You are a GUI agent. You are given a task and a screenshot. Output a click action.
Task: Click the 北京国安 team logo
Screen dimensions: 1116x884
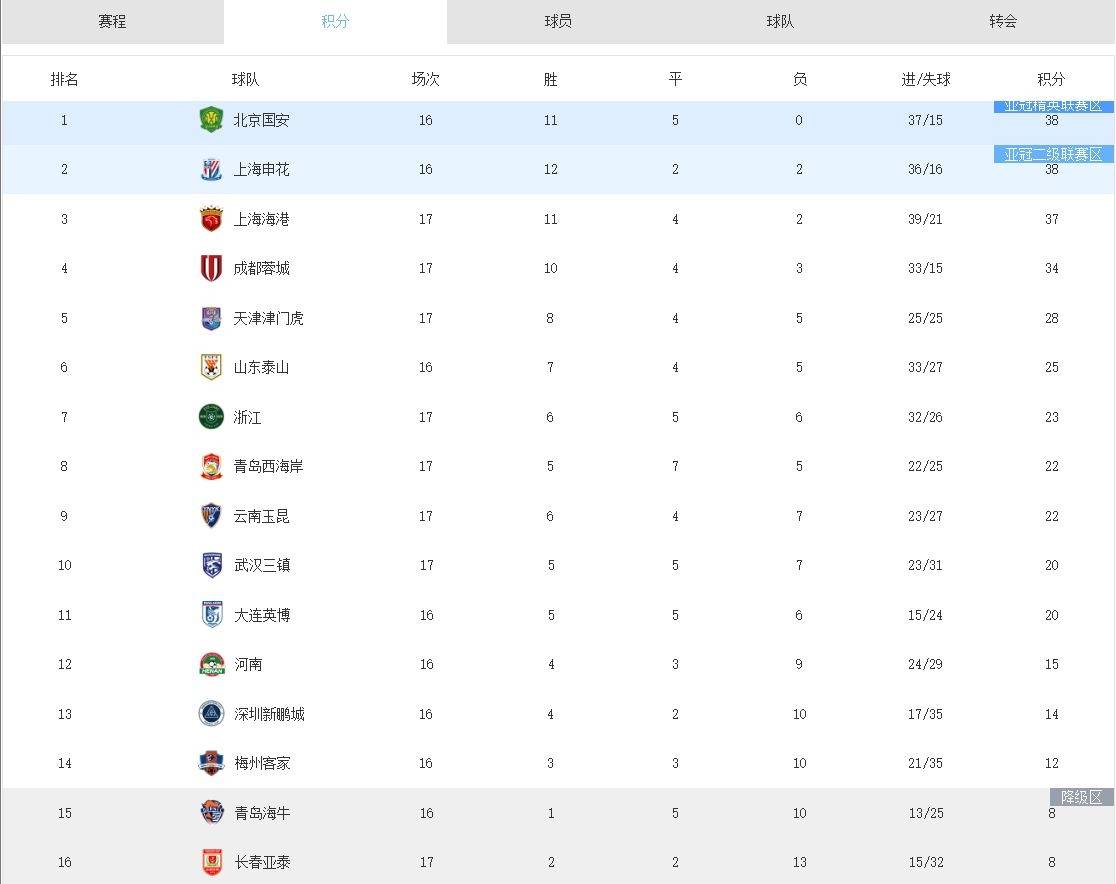click(x=211, y=120)
